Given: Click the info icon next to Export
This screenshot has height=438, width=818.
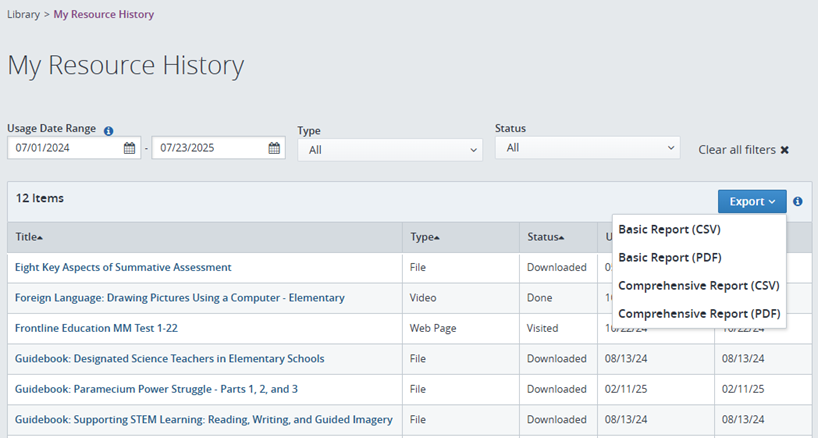Looking at the screenshot, I should [x=798, y=201].
